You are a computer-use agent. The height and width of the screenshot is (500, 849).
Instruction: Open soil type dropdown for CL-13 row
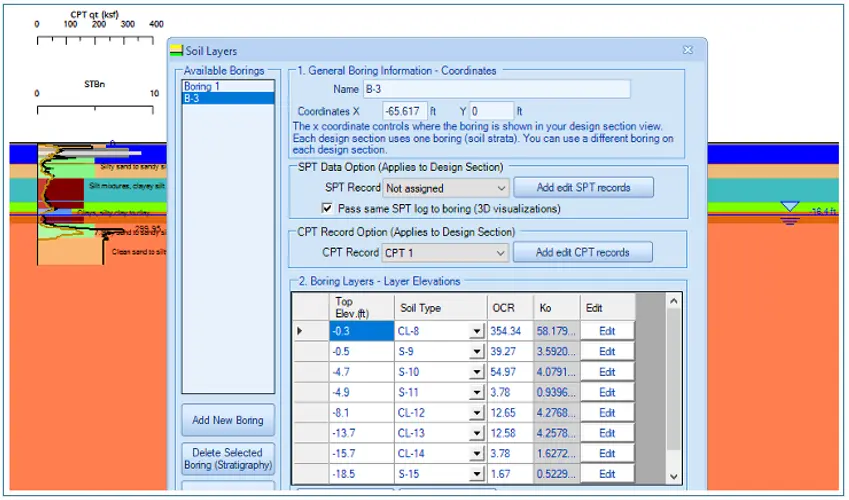coord(476,433)
